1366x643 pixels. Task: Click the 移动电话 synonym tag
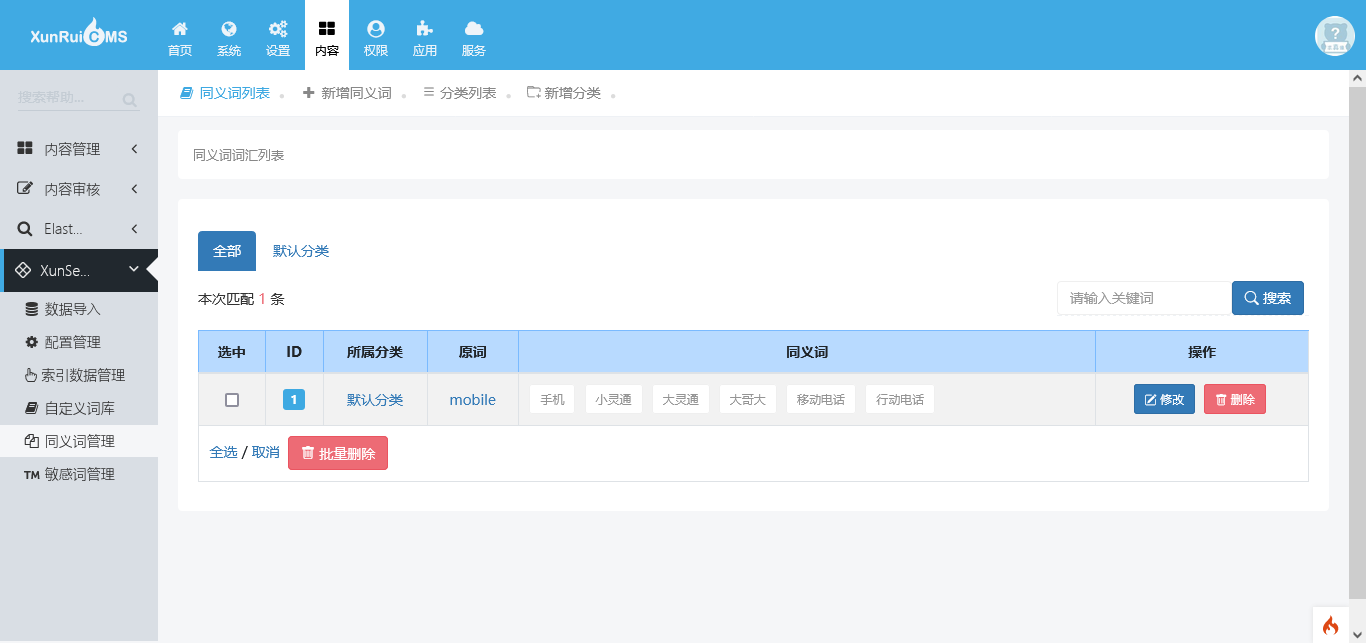coord(821,400)
